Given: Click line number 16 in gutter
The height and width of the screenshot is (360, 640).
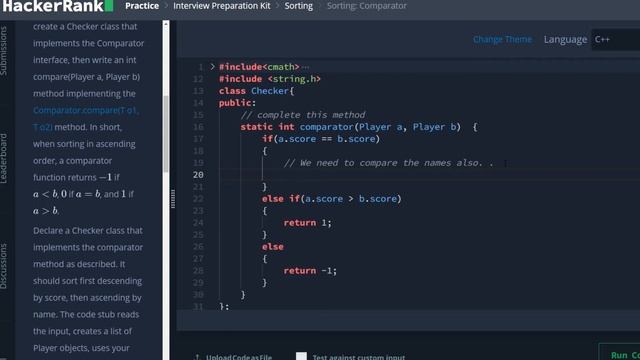Looking at the screenshot, I should point(198,127).
